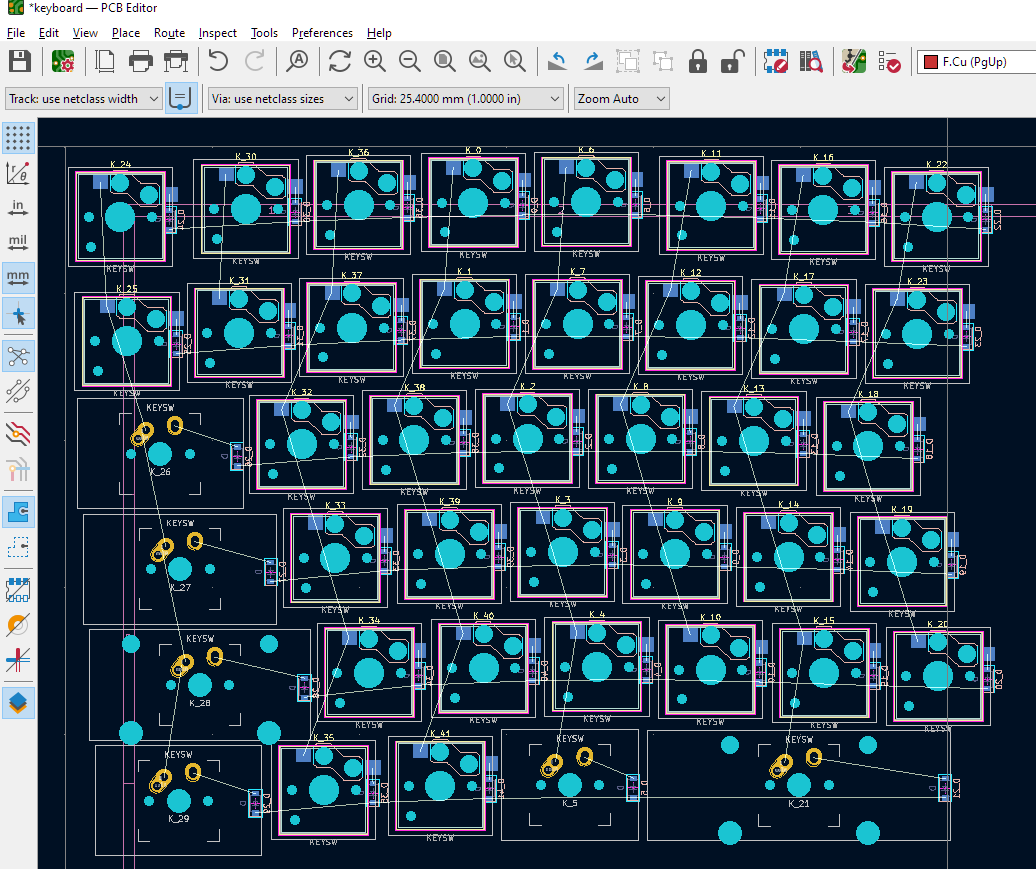The image size is (1036, 869).
Task: Zoom out on the PCB canvas
Action: 410,61
